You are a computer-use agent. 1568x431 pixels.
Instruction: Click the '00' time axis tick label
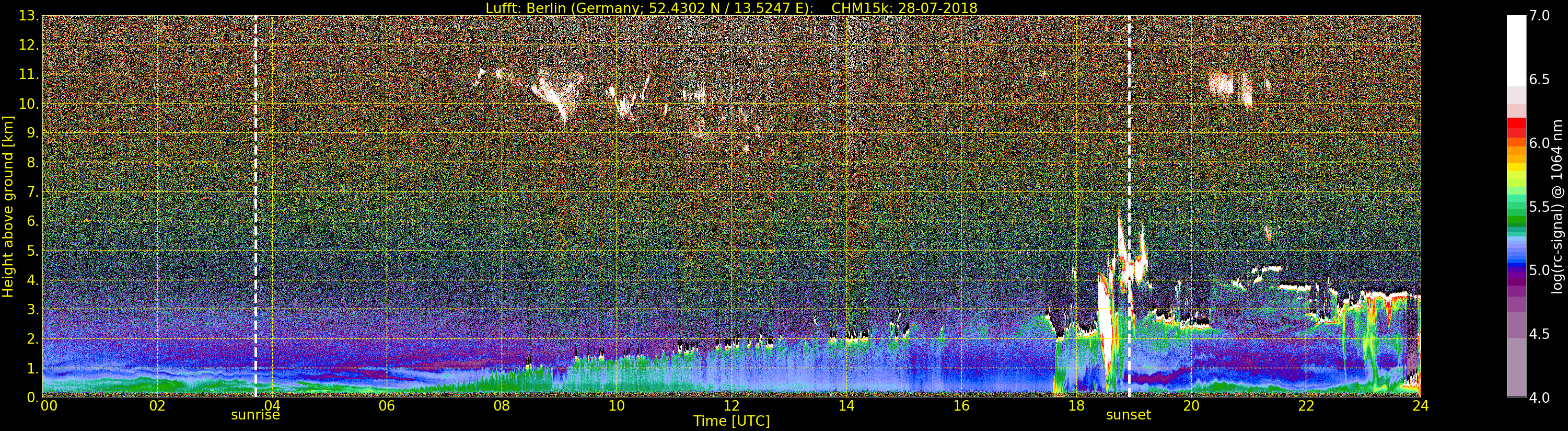click(x=49, y=406)
